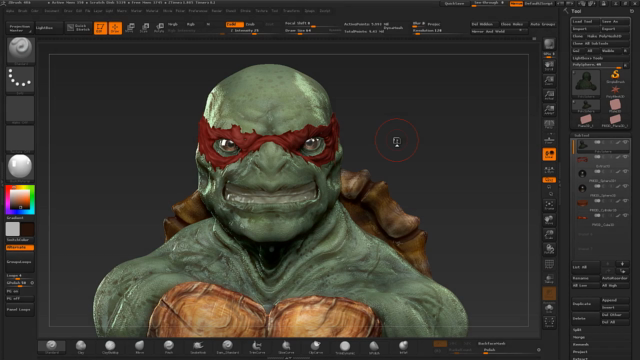Viewport: 640px width, 360px height.
Task: Hide the PolySphere subtool with eye icon
Action: pyautogui.click(x=625, y=142)
